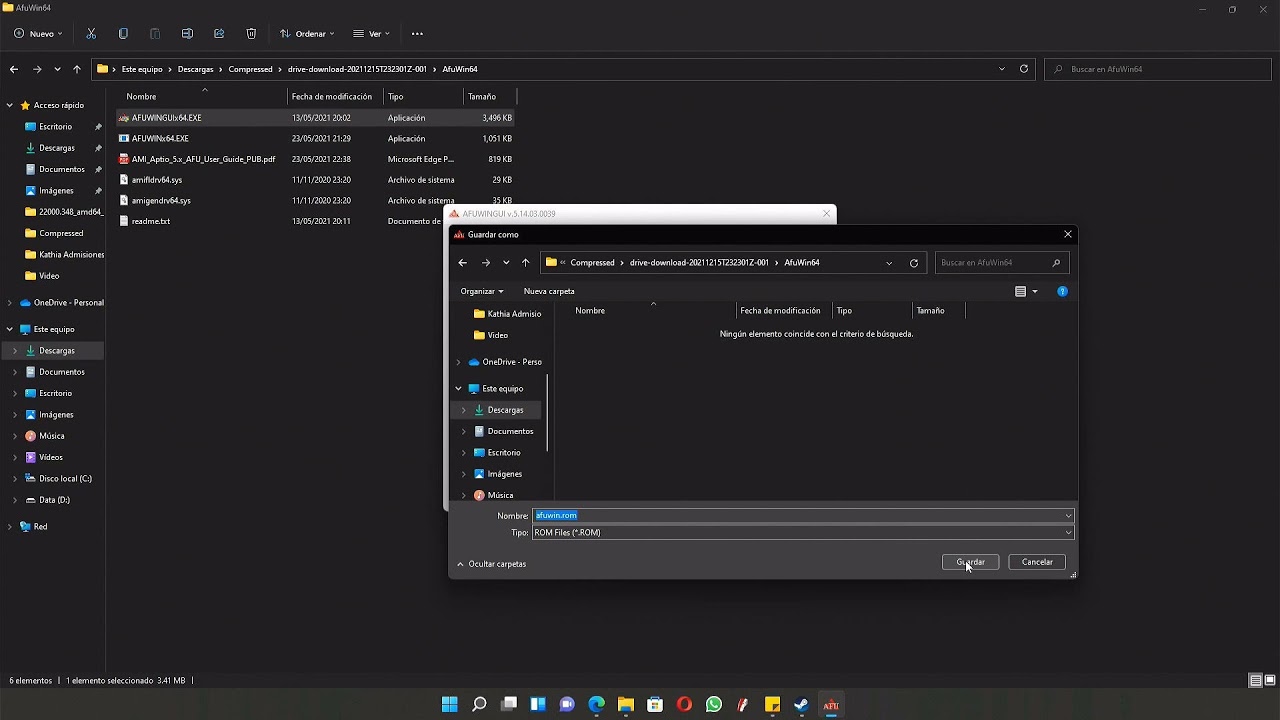Click Nueva carpeta in save dialog
1280x720 pixels.
pyautogui.click(x=549, y=291)
